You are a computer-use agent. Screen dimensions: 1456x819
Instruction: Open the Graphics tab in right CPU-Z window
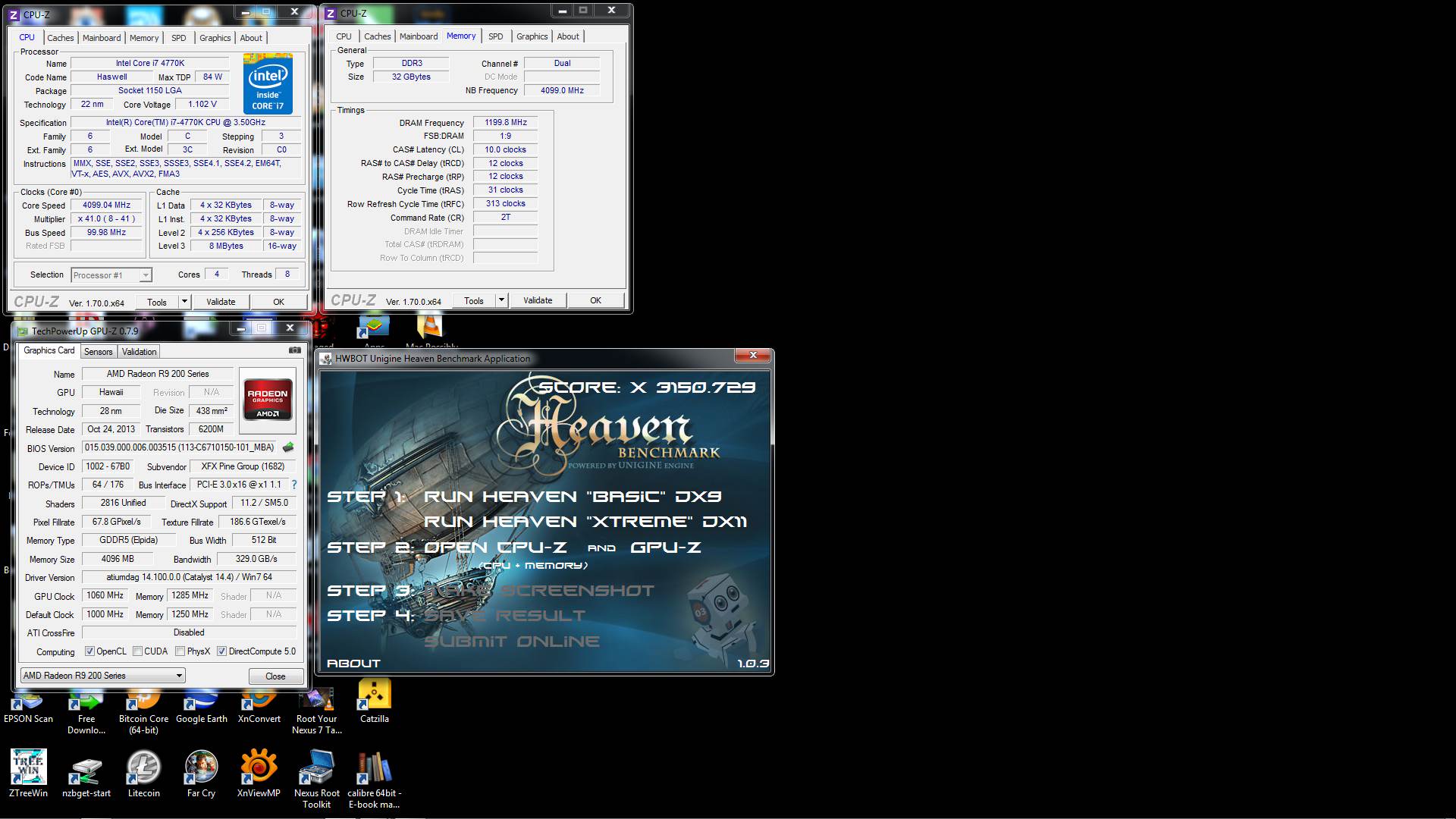pyautogui.click(x=532, y=36)
